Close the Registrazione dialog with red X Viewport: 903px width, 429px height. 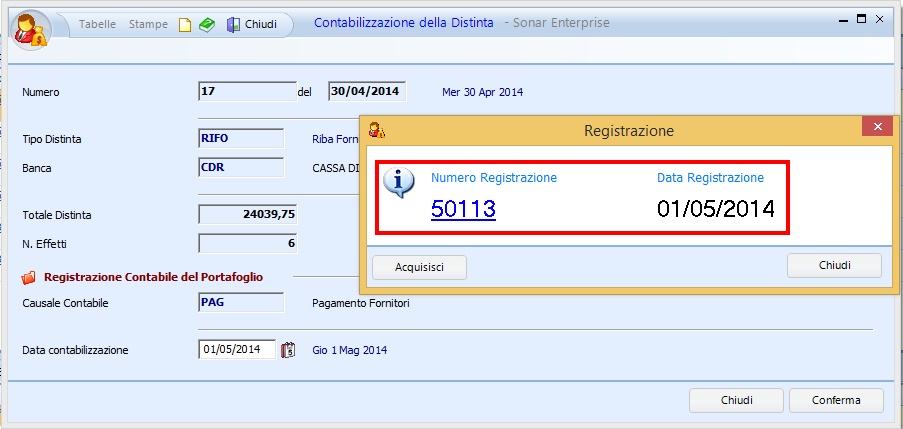click(x=877, y=127)
